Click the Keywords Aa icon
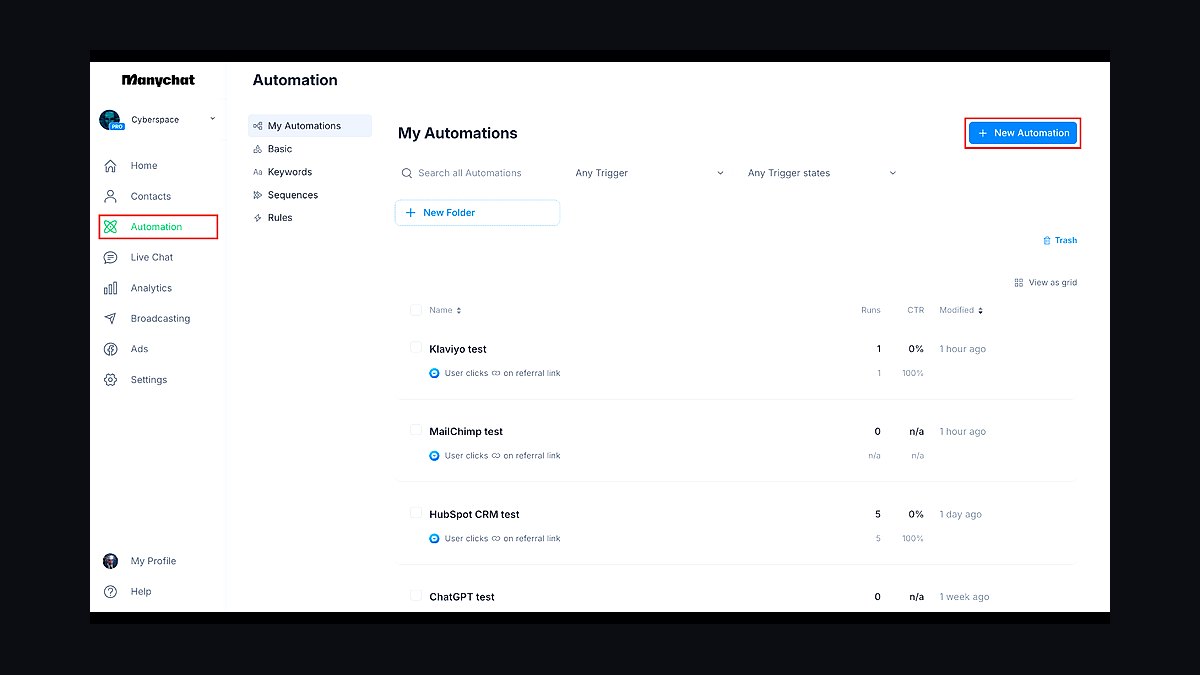Viewport: 1200px width, 675px height. click(x=258, y=172)
